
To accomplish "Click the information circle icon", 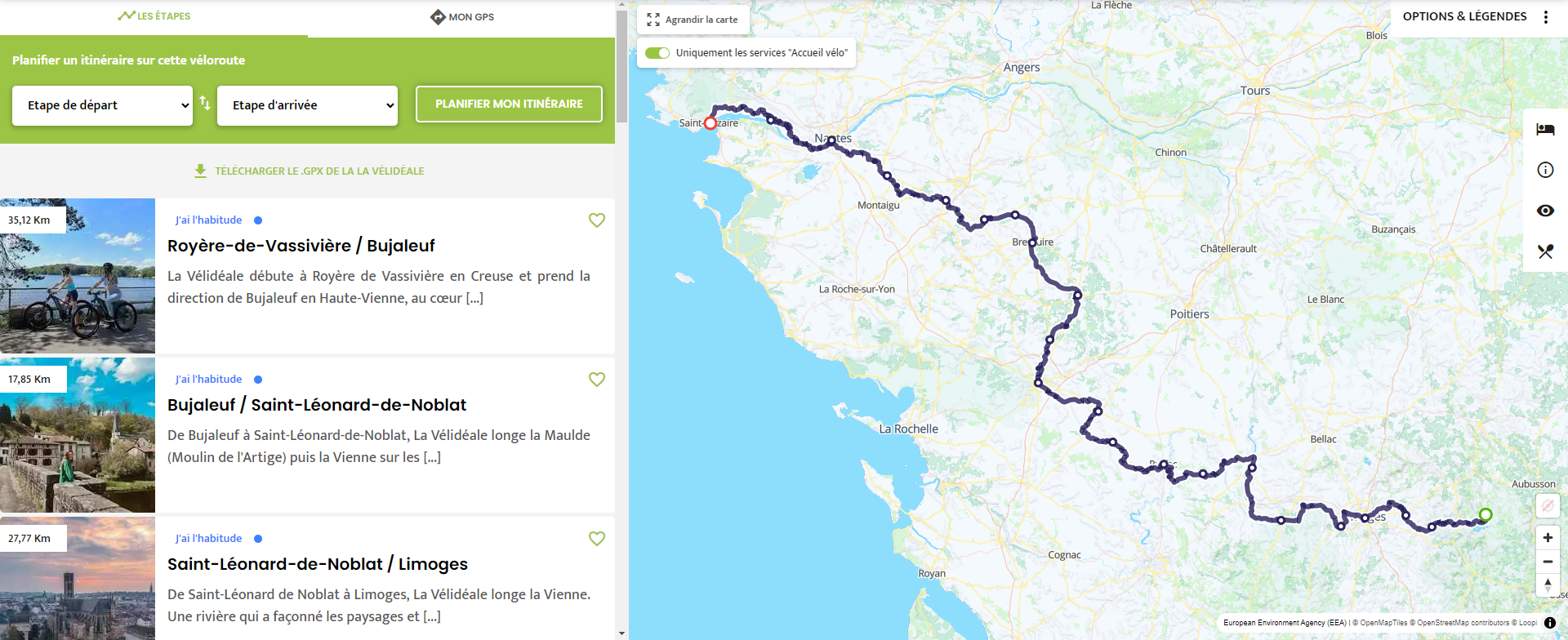I will [x=1545, y=170].
